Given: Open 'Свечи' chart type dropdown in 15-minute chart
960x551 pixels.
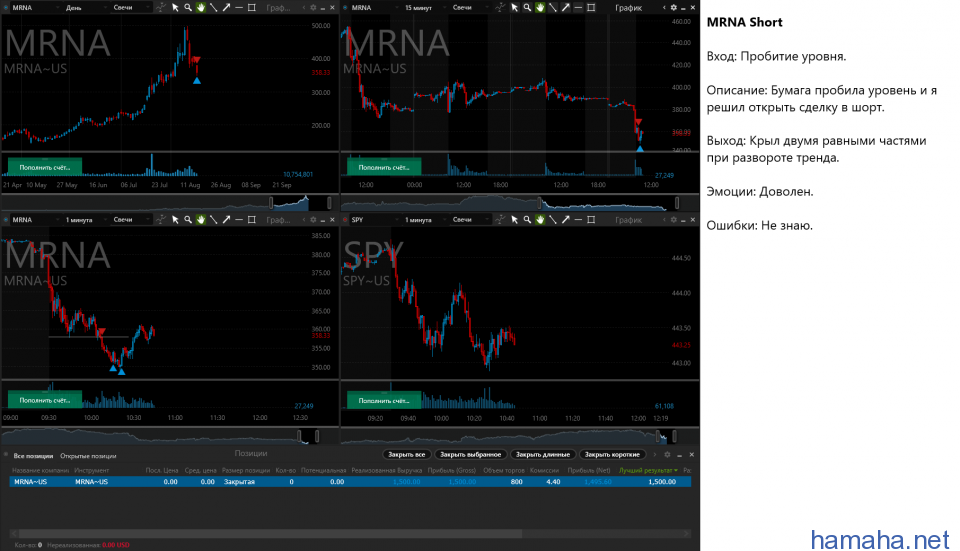Looking at the screenshot, I should point(470,7).
